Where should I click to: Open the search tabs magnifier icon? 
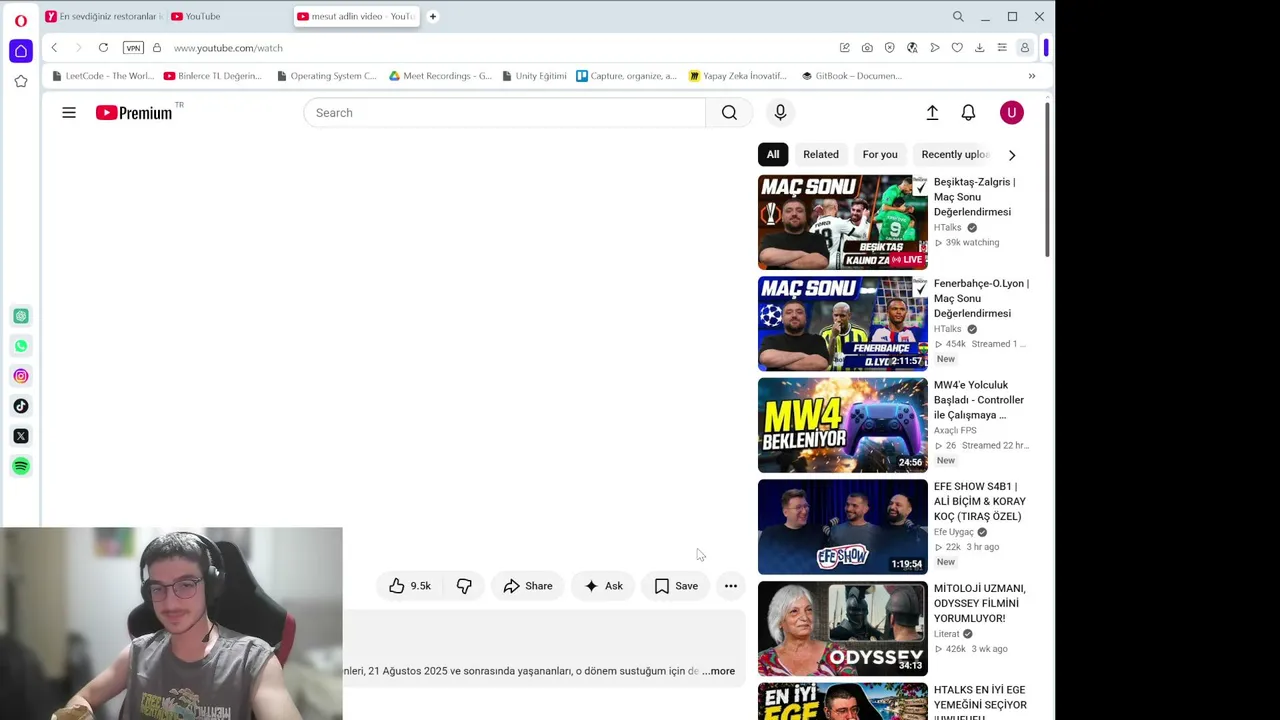coord(958,16)
